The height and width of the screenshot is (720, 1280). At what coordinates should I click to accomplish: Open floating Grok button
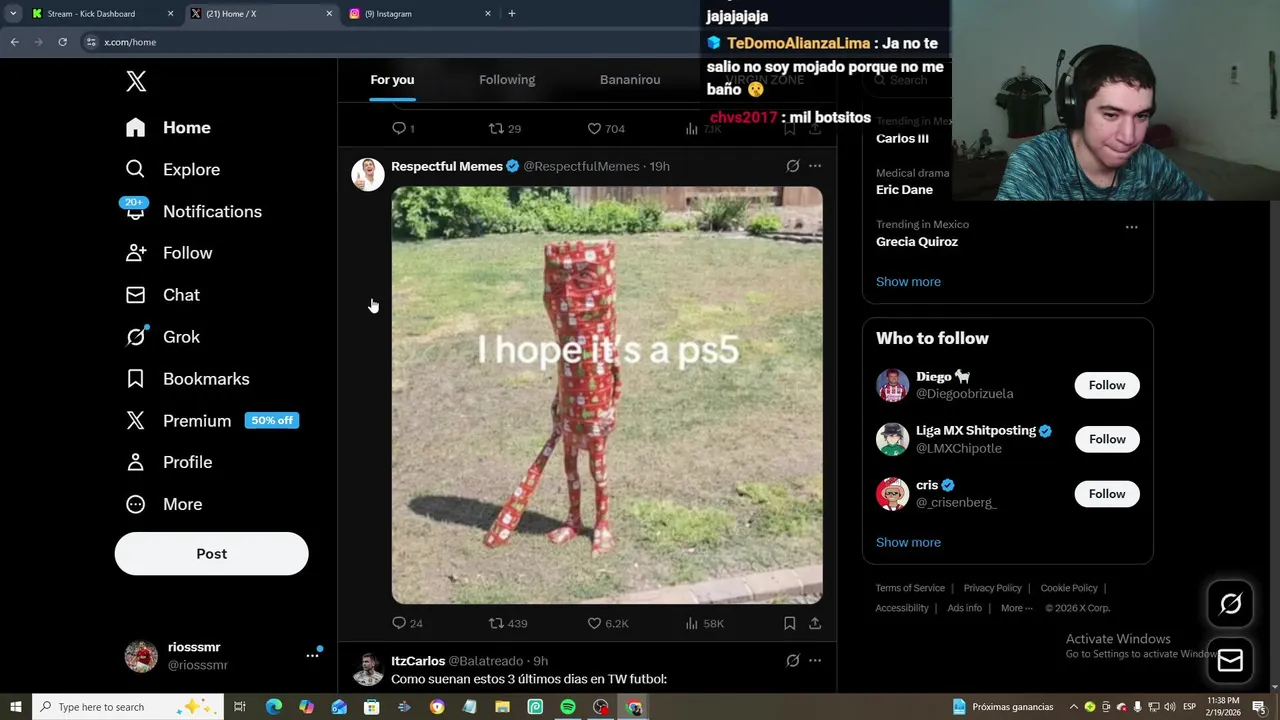(1230, 603)
